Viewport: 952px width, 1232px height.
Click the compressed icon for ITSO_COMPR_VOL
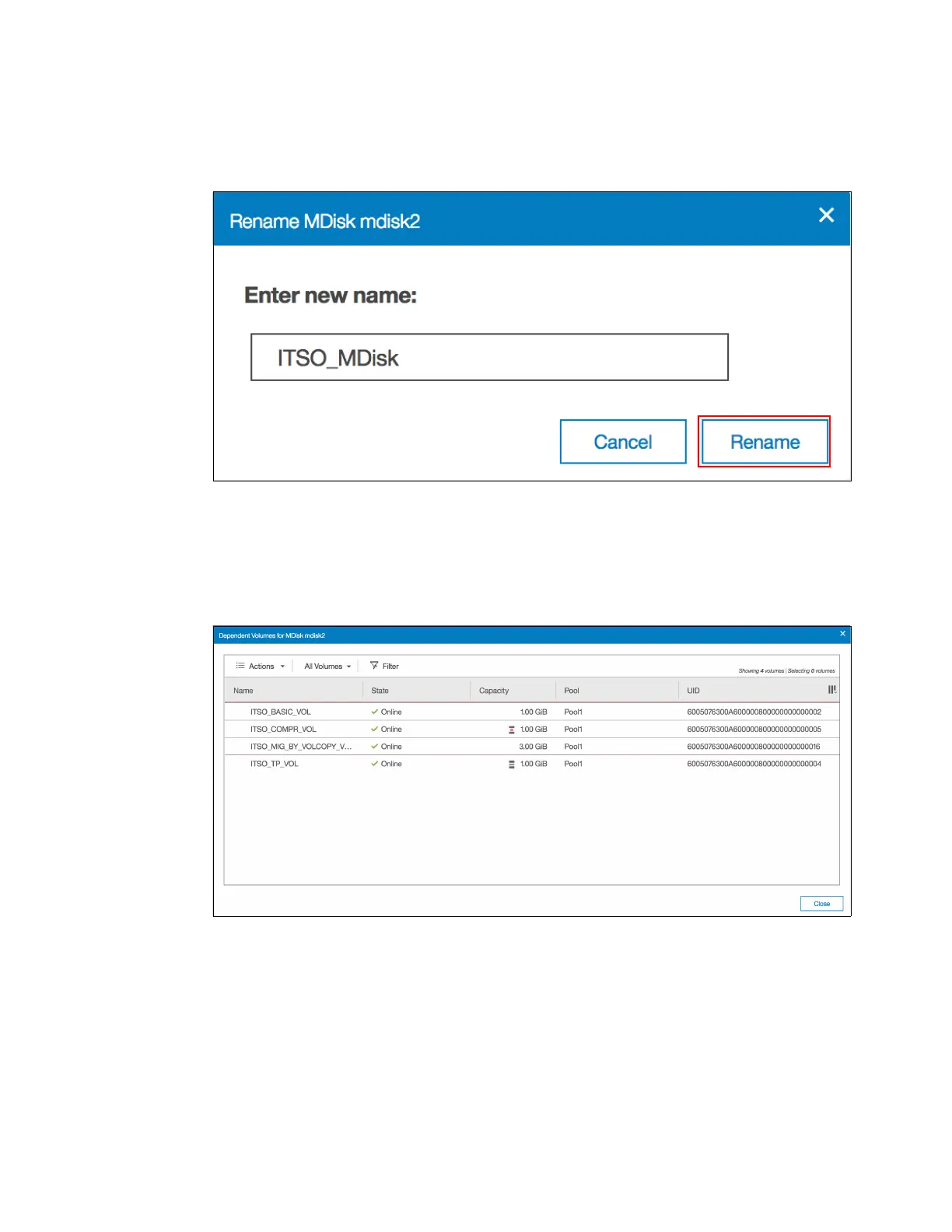pyautogui.click(x=512, y=730)
